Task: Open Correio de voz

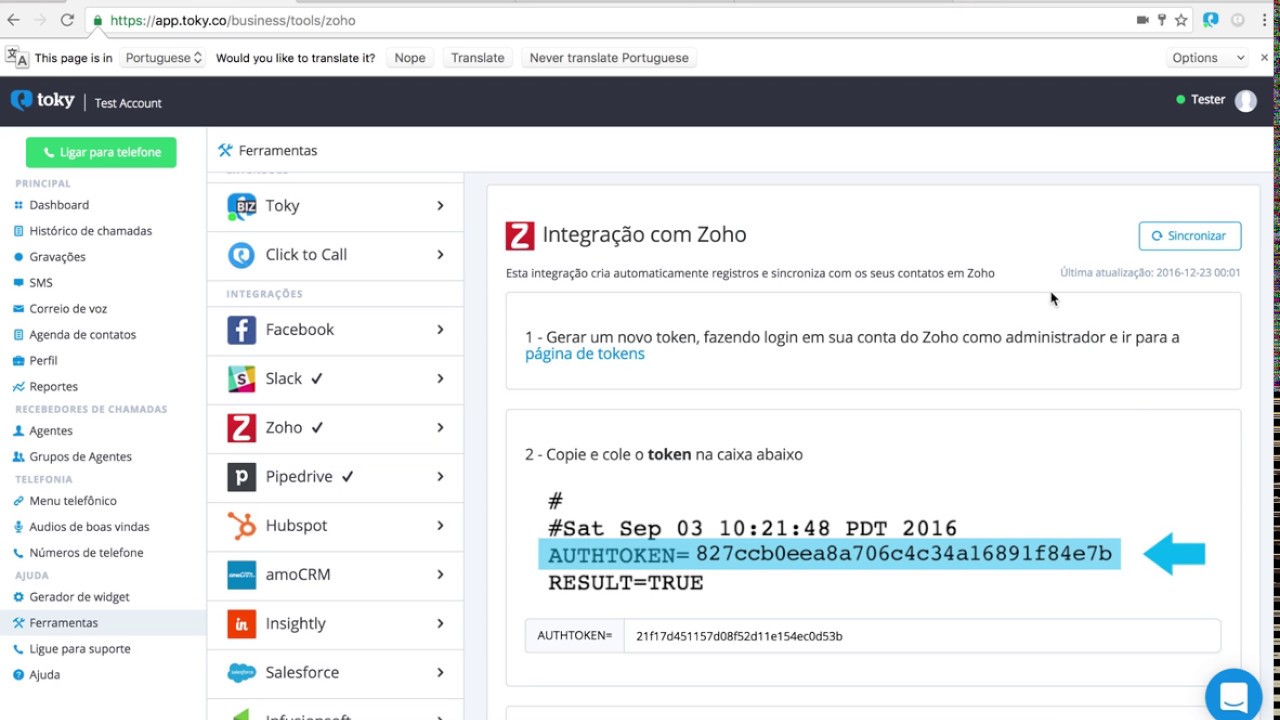Action: 68,309
